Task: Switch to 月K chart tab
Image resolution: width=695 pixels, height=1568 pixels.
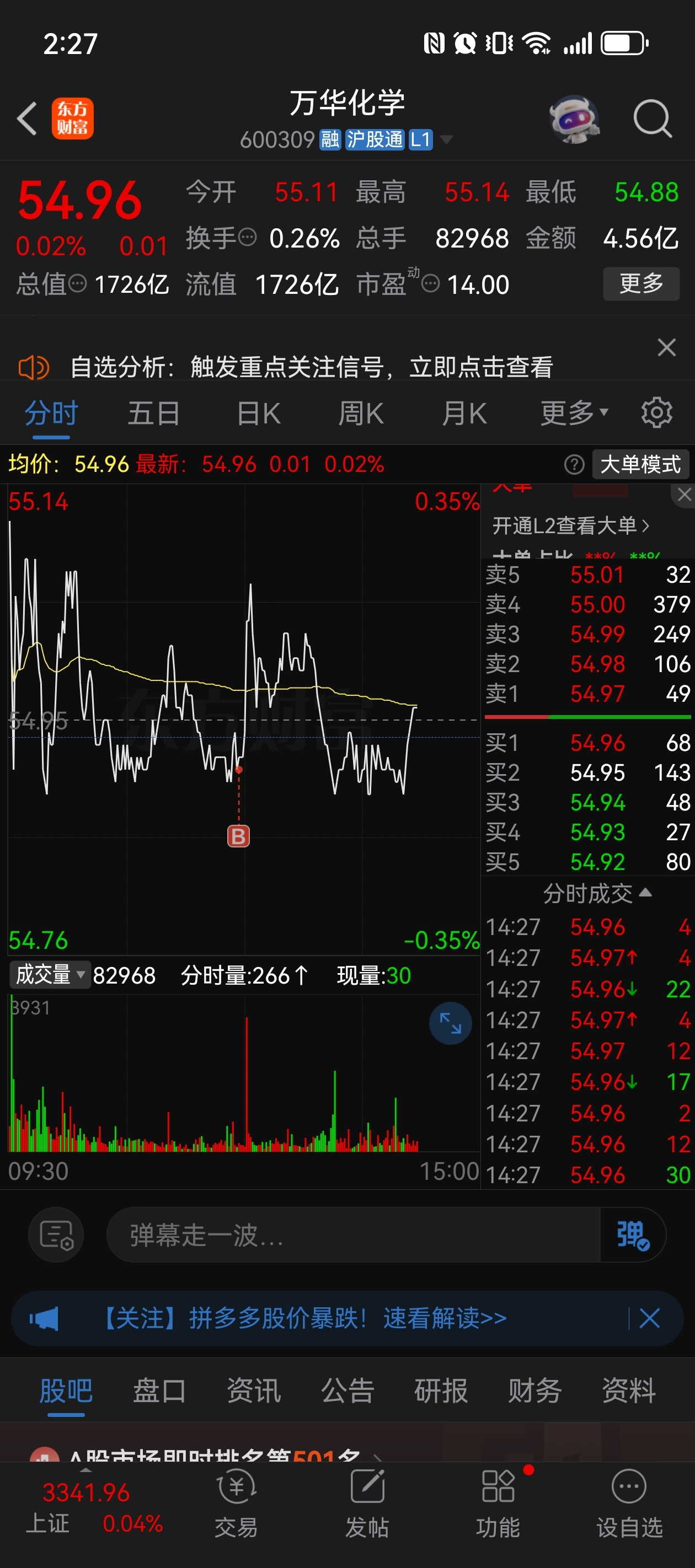Action: (464, 414)
